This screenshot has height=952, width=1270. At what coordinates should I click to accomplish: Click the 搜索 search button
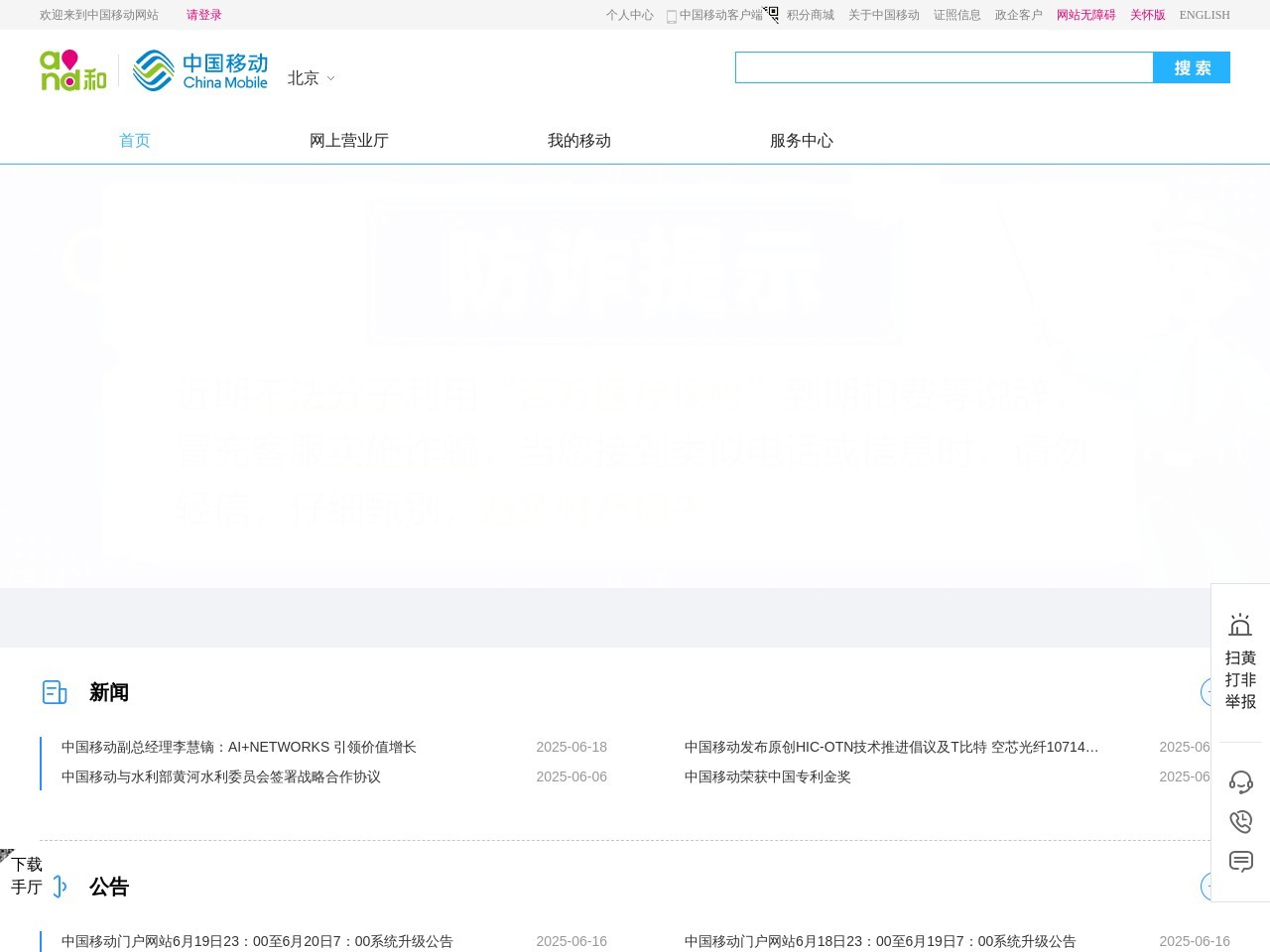point(1192,67)
